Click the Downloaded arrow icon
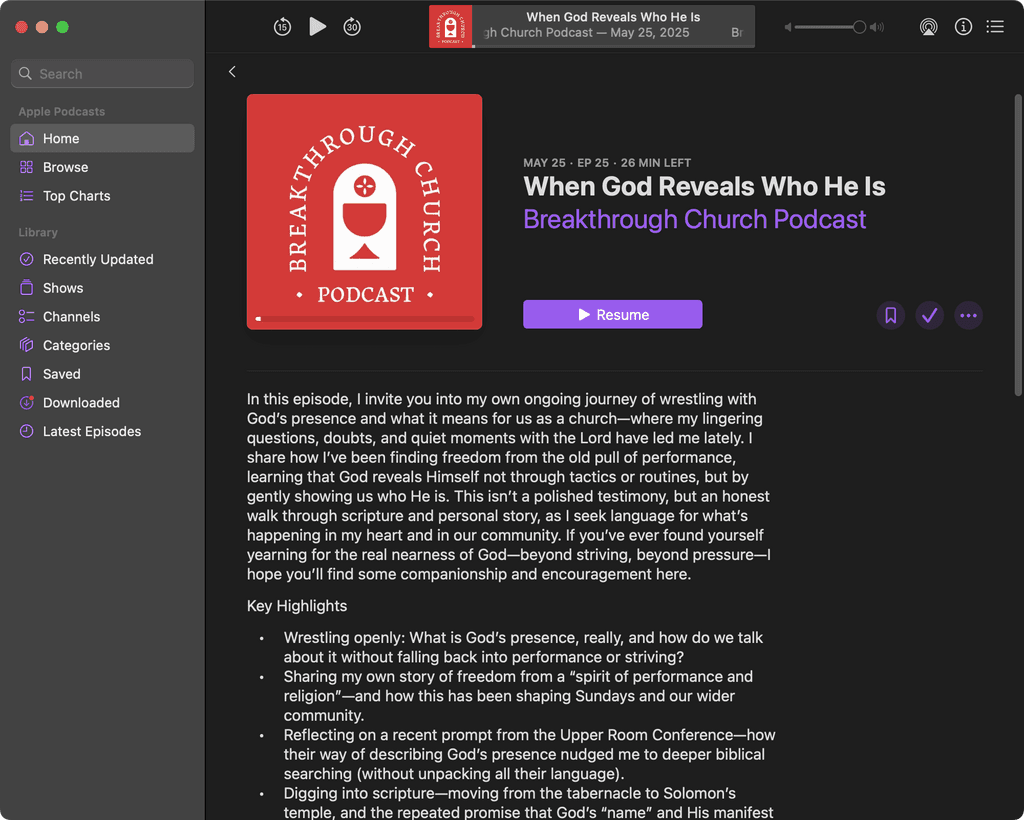Viewport: 1024px width, 820px height. [26, 402]
